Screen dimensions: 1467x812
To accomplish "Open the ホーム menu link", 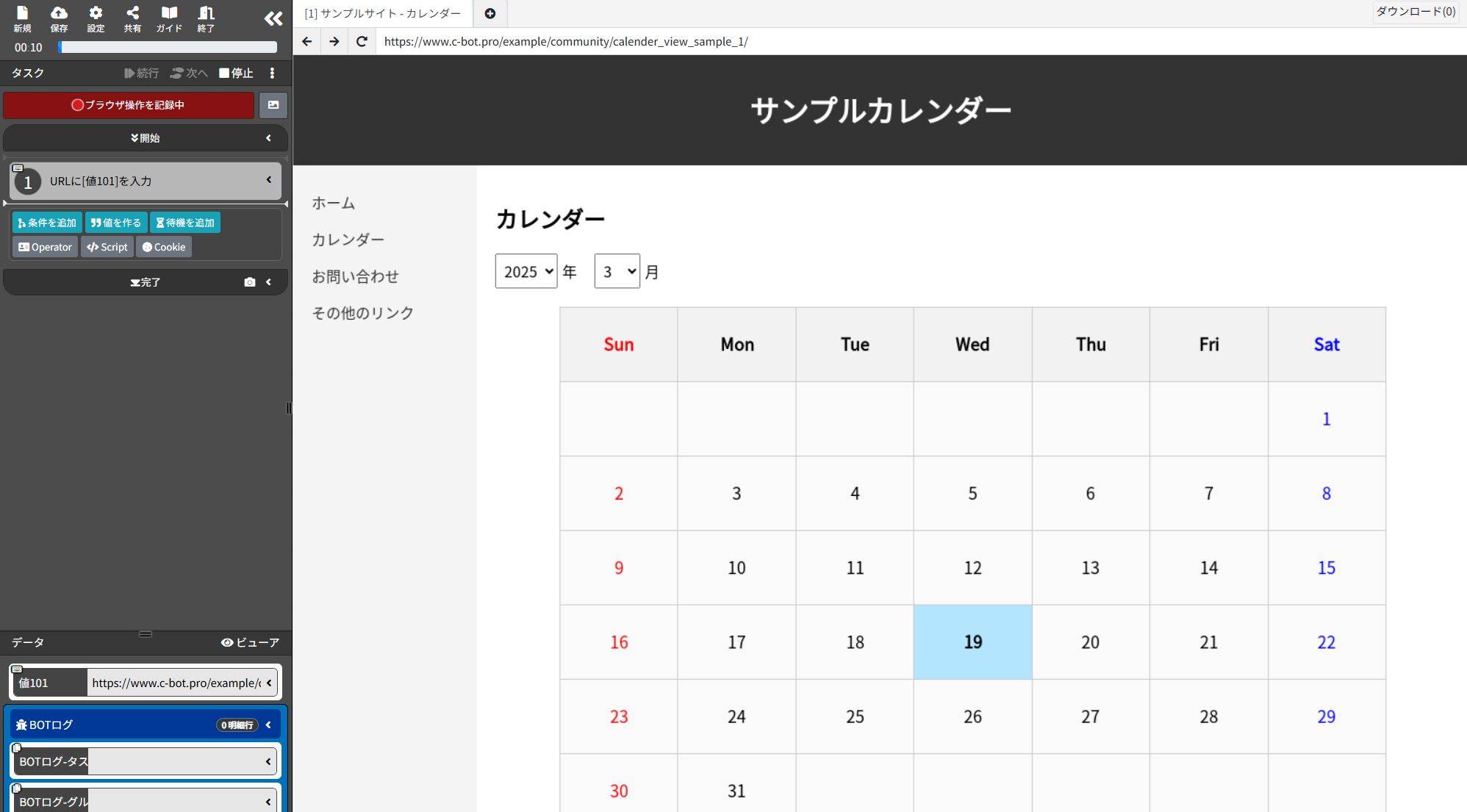I will [x=334, y=203].
